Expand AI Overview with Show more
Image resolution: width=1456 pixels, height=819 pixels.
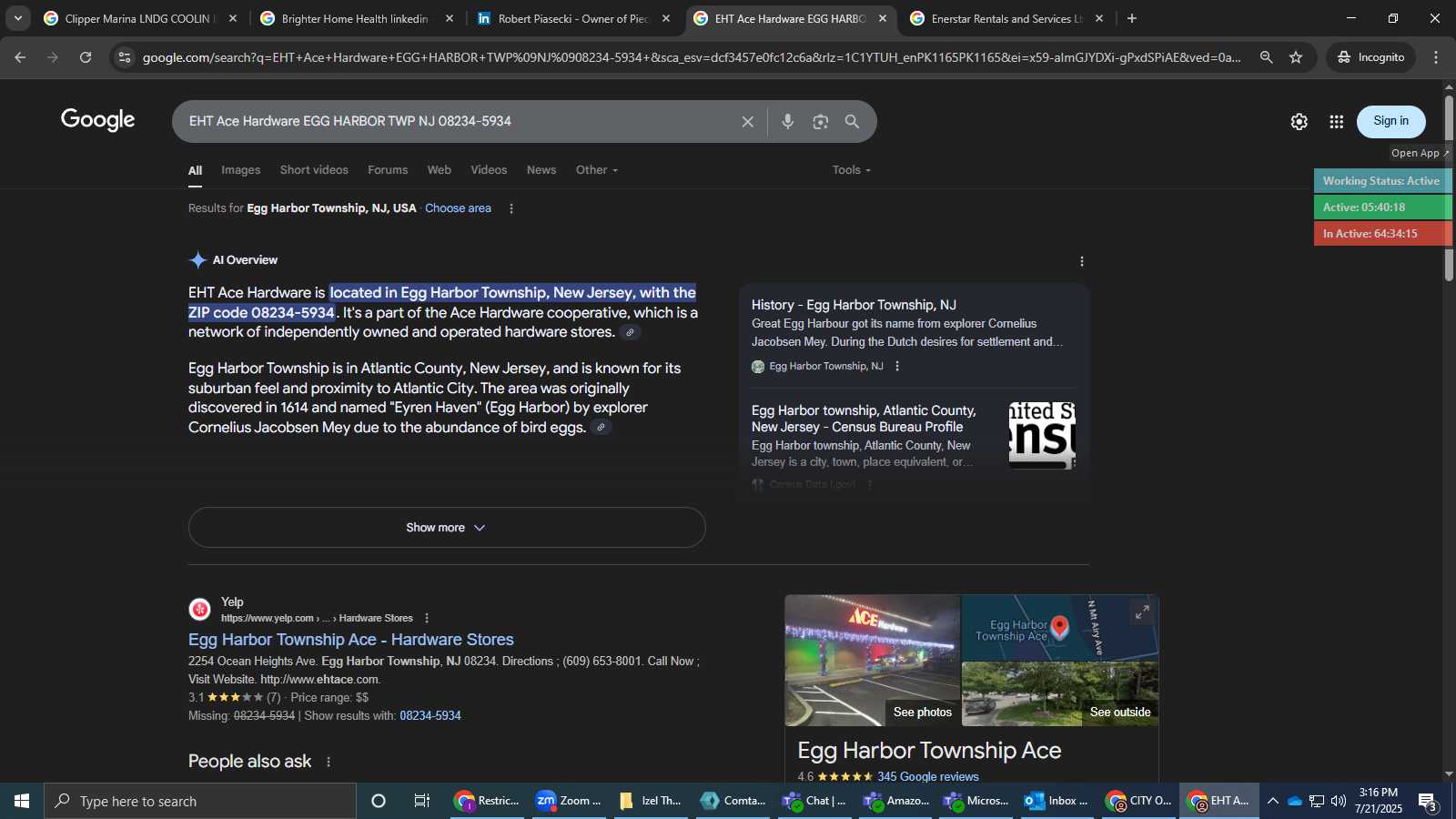point(447,528)
